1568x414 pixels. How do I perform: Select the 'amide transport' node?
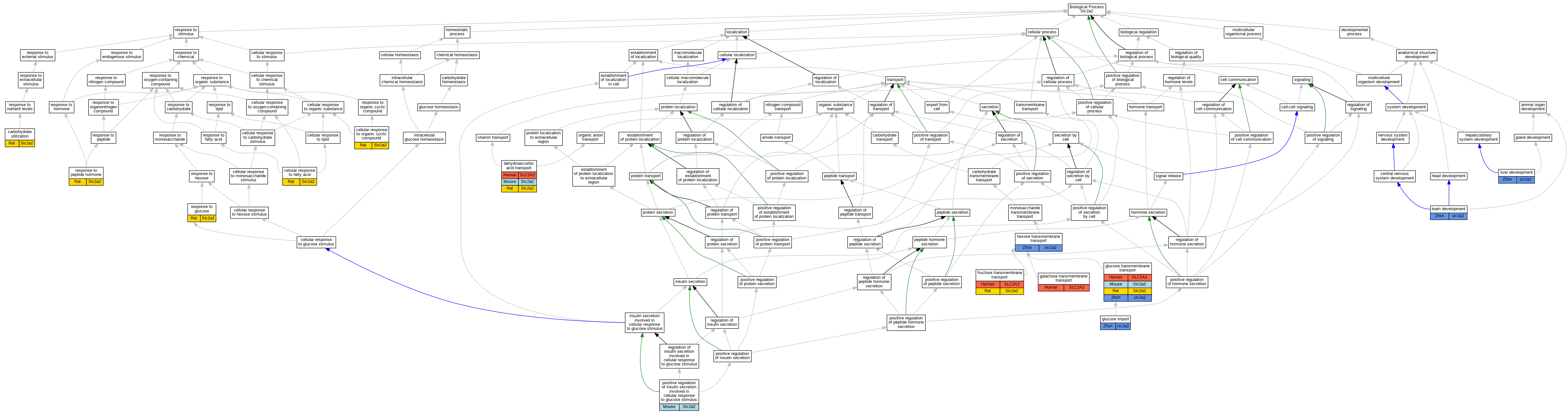(777, 137)
